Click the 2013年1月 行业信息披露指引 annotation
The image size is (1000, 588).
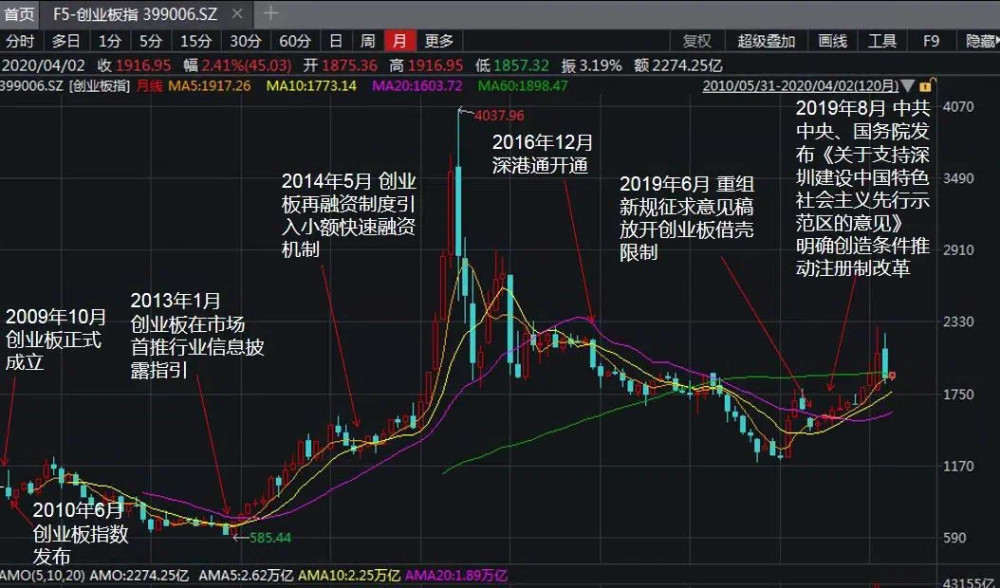tap(197, 335)
